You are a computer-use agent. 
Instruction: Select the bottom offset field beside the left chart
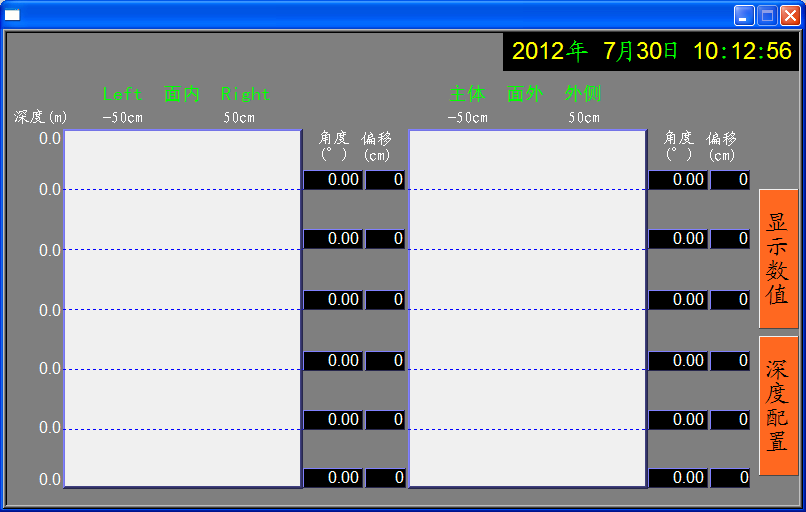click(385, 478)
